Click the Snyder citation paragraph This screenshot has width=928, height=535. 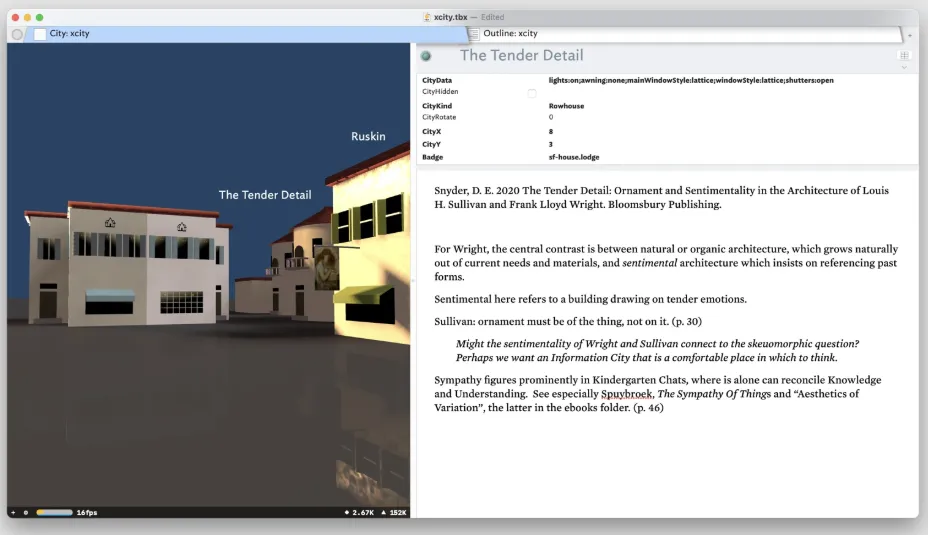pos(661,198)
